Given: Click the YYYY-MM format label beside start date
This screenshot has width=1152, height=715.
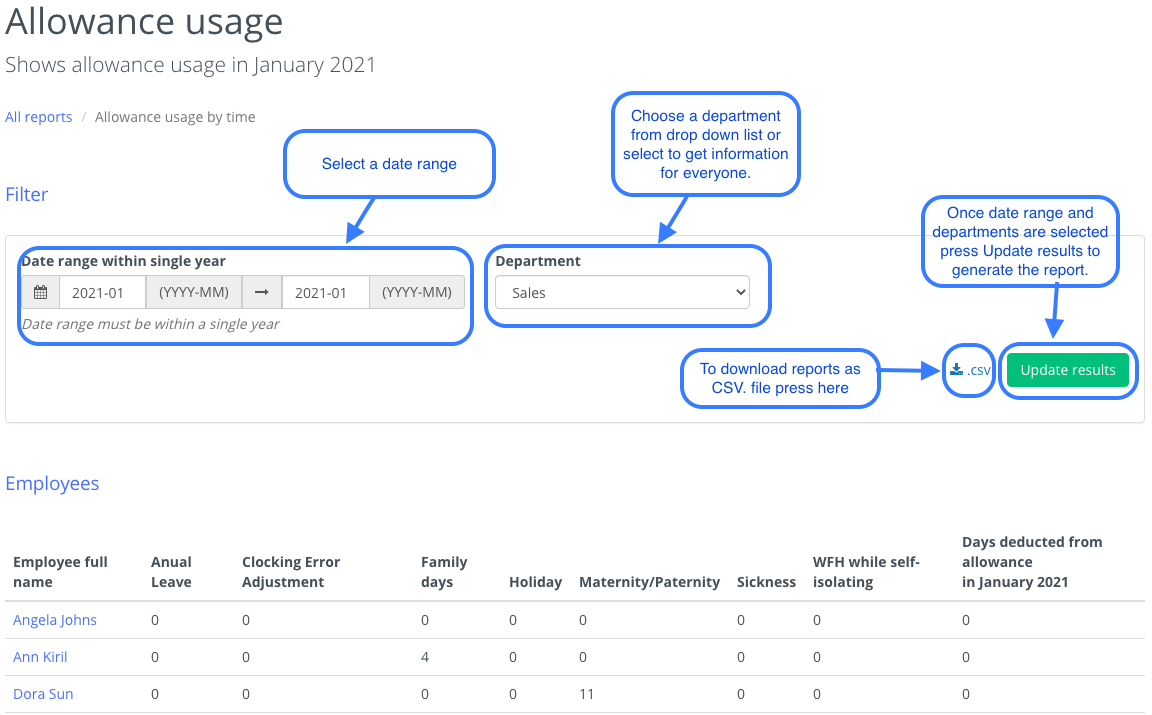Looking at the screenshot, I should pos(194,292).
